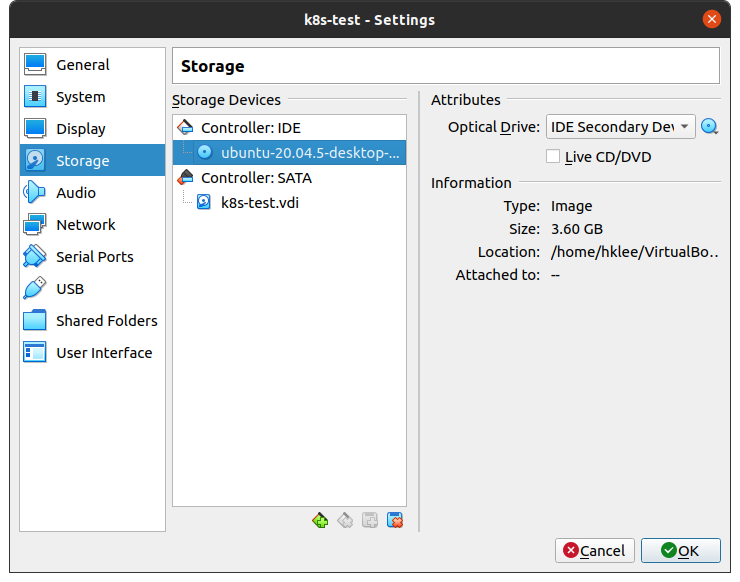Click the USB plug icon
Viewport: 740px width, 582px height.
click(35, 288)
